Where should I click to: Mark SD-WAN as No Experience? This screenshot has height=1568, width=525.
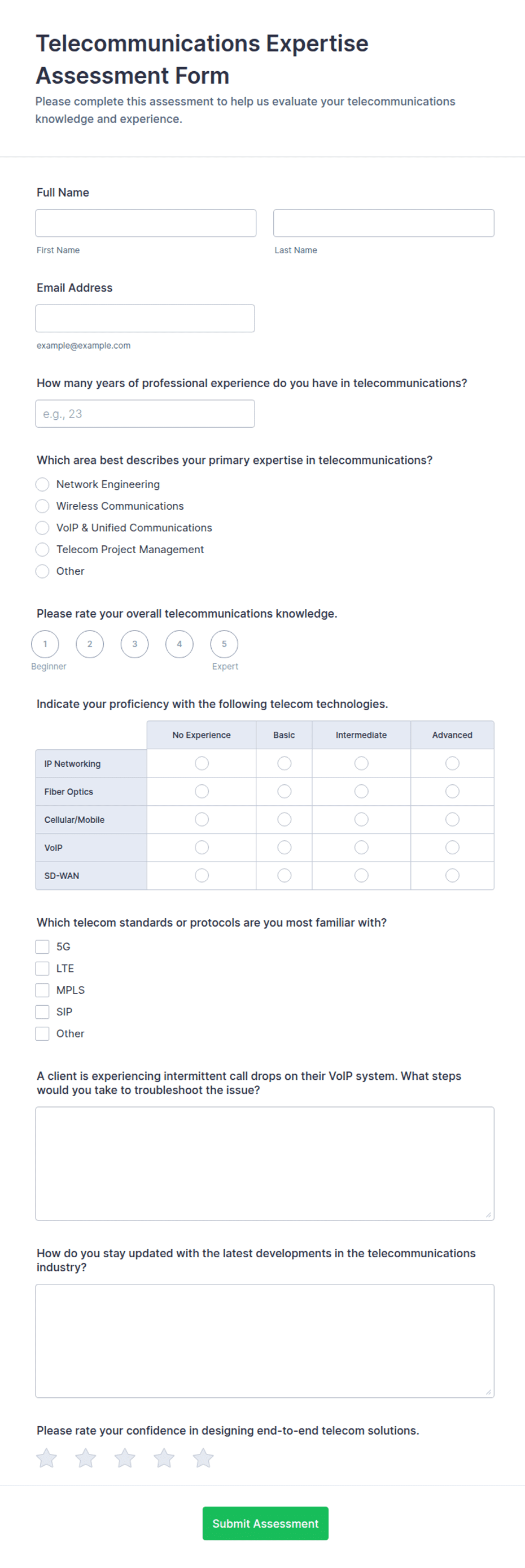pyautogui.click(x=202, y=875)
